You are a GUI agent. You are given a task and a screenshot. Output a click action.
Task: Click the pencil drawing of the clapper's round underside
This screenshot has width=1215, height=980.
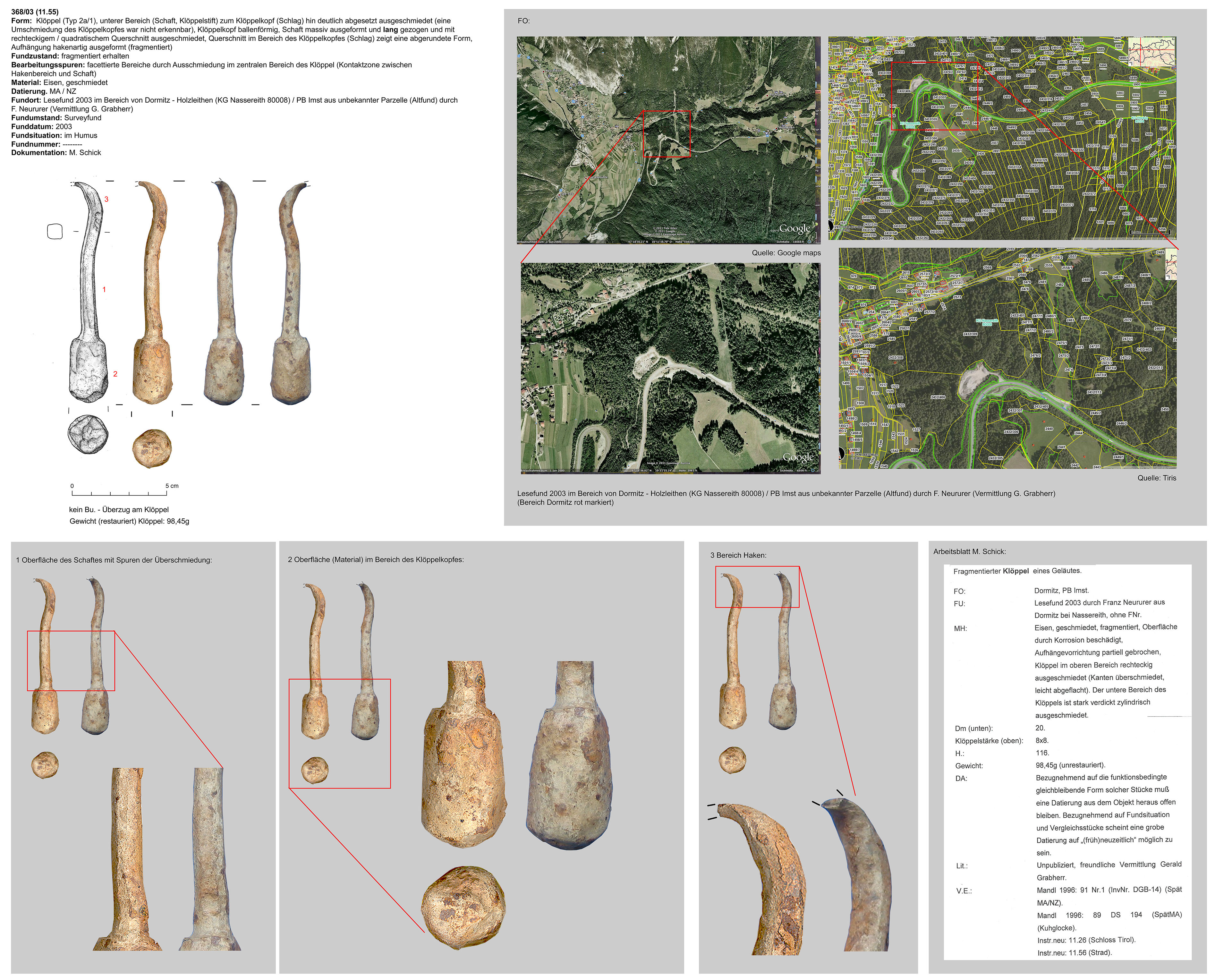88,434
